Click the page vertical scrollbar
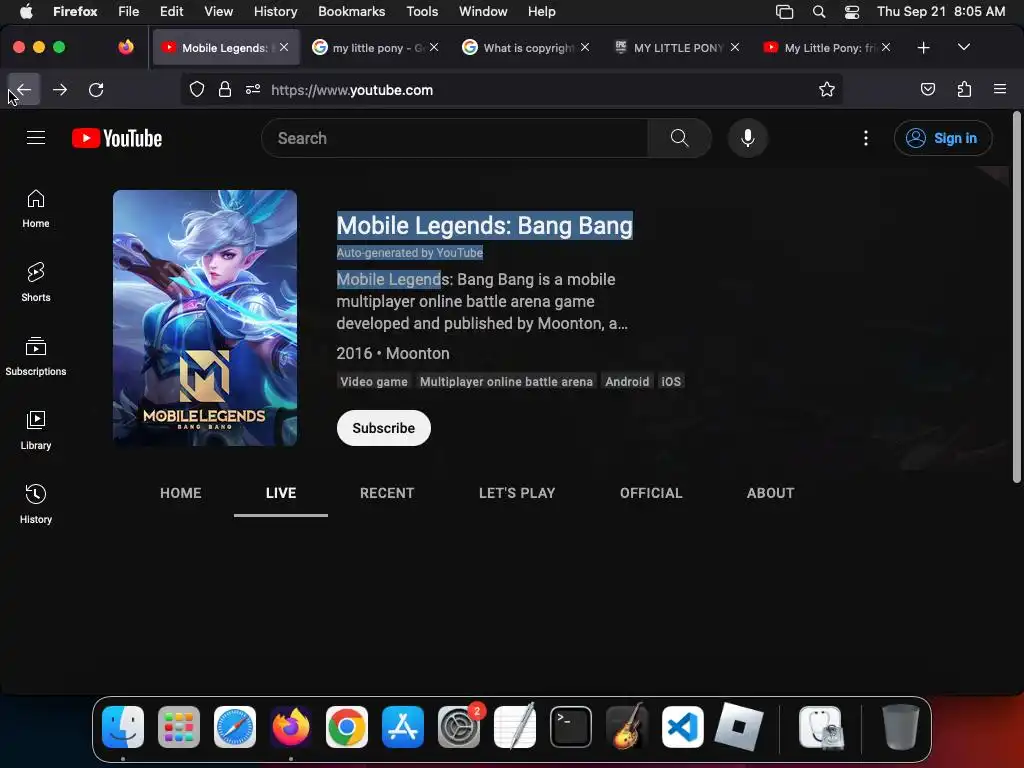Viewport: 1024px width, 768px height. coord(1016,297)
